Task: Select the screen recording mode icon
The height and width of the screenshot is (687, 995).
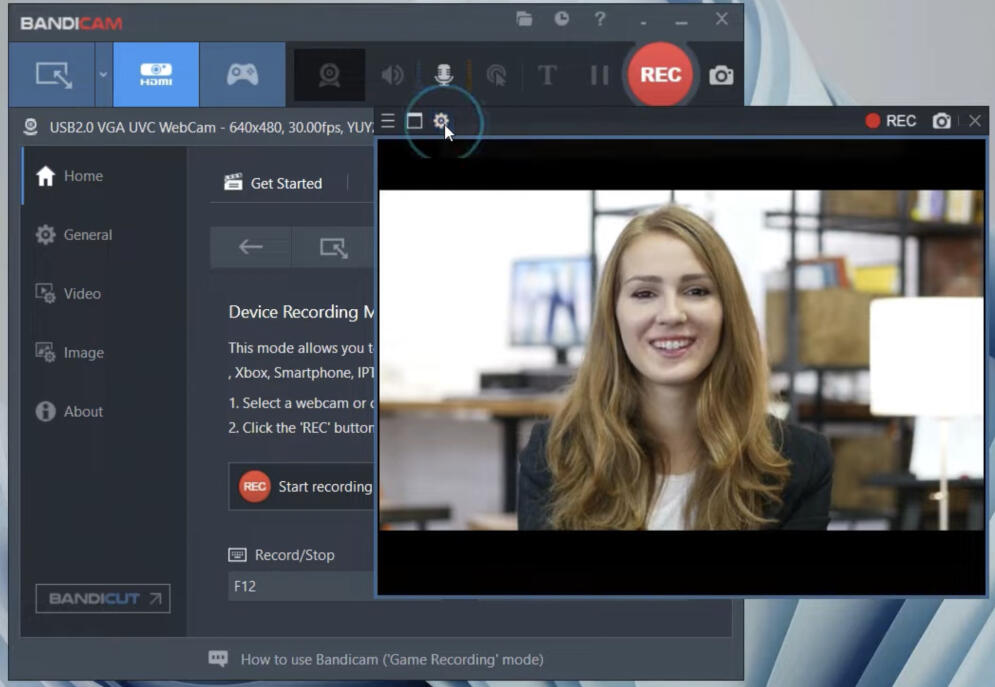Action: [x=52, y=74]
